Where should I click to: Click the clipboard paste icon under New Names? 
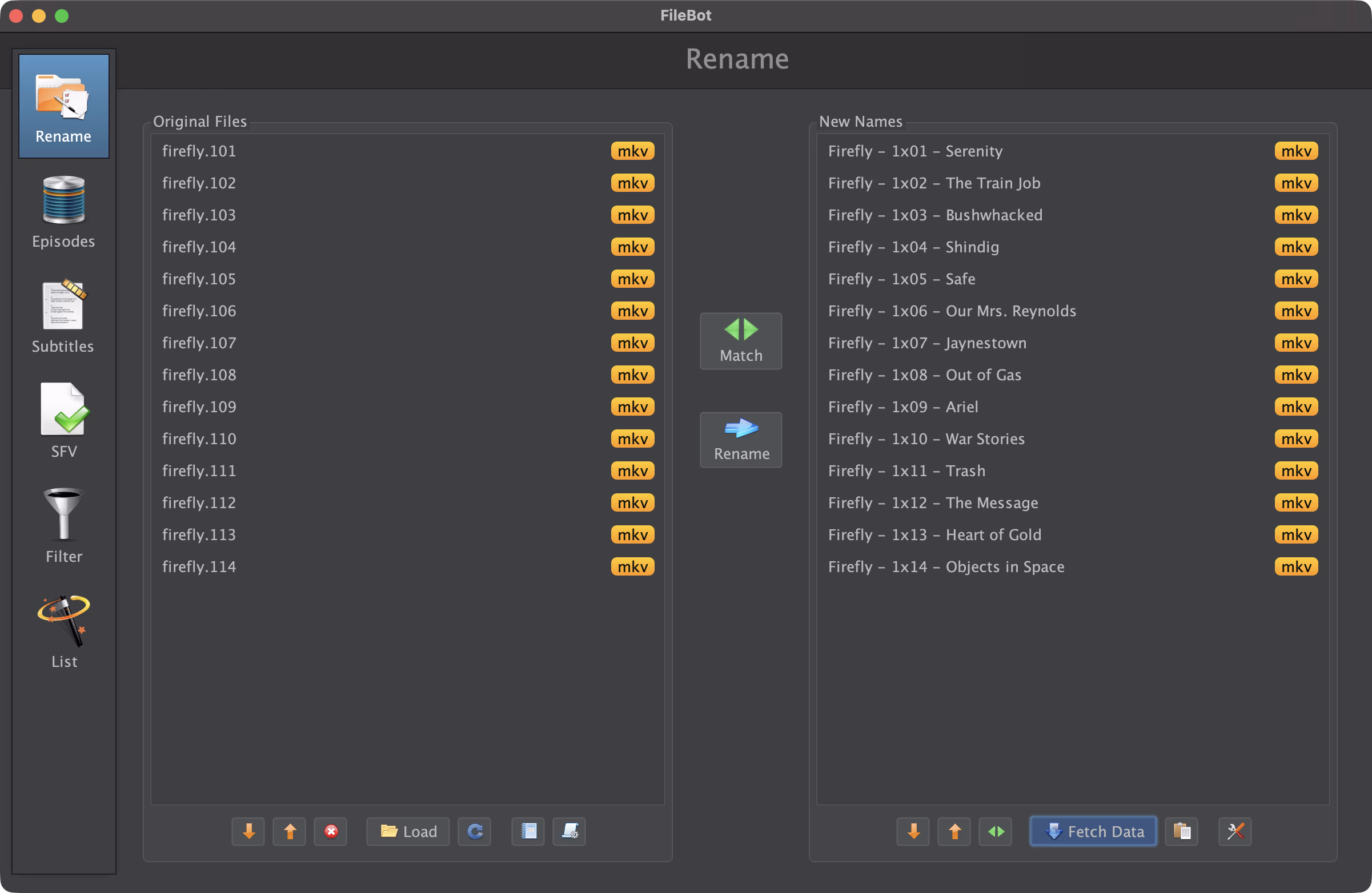[1181, 831]
